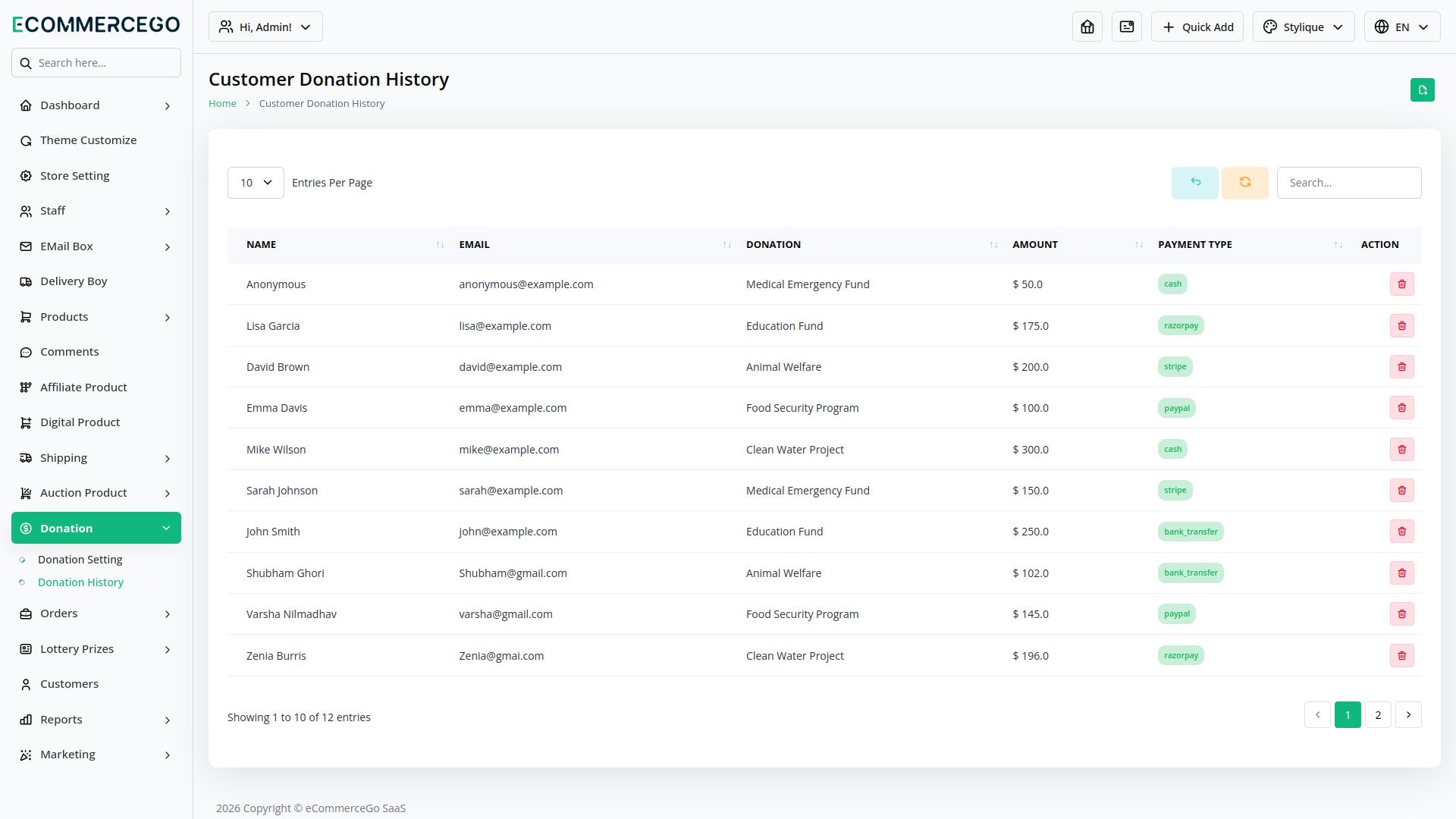Delete Zenia Burris donation row

[1402, 656]
